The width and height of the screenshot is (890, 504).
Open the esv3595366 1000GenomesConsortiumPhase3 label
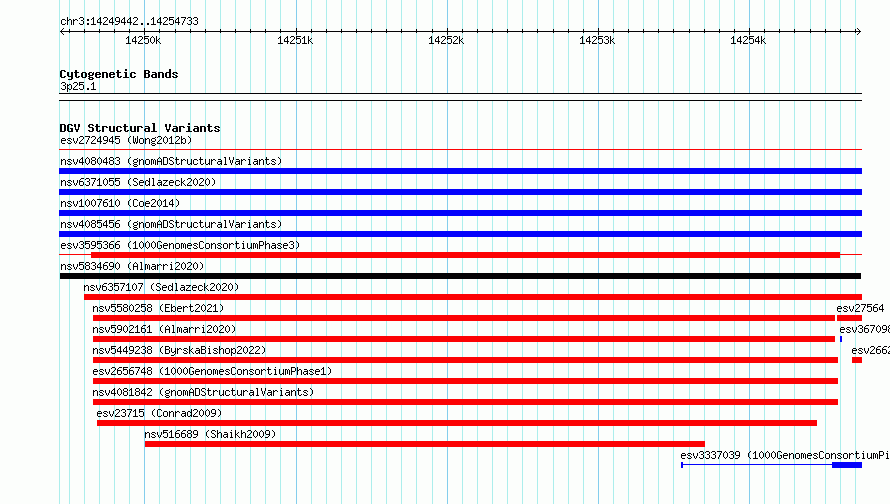click(180, 245)
